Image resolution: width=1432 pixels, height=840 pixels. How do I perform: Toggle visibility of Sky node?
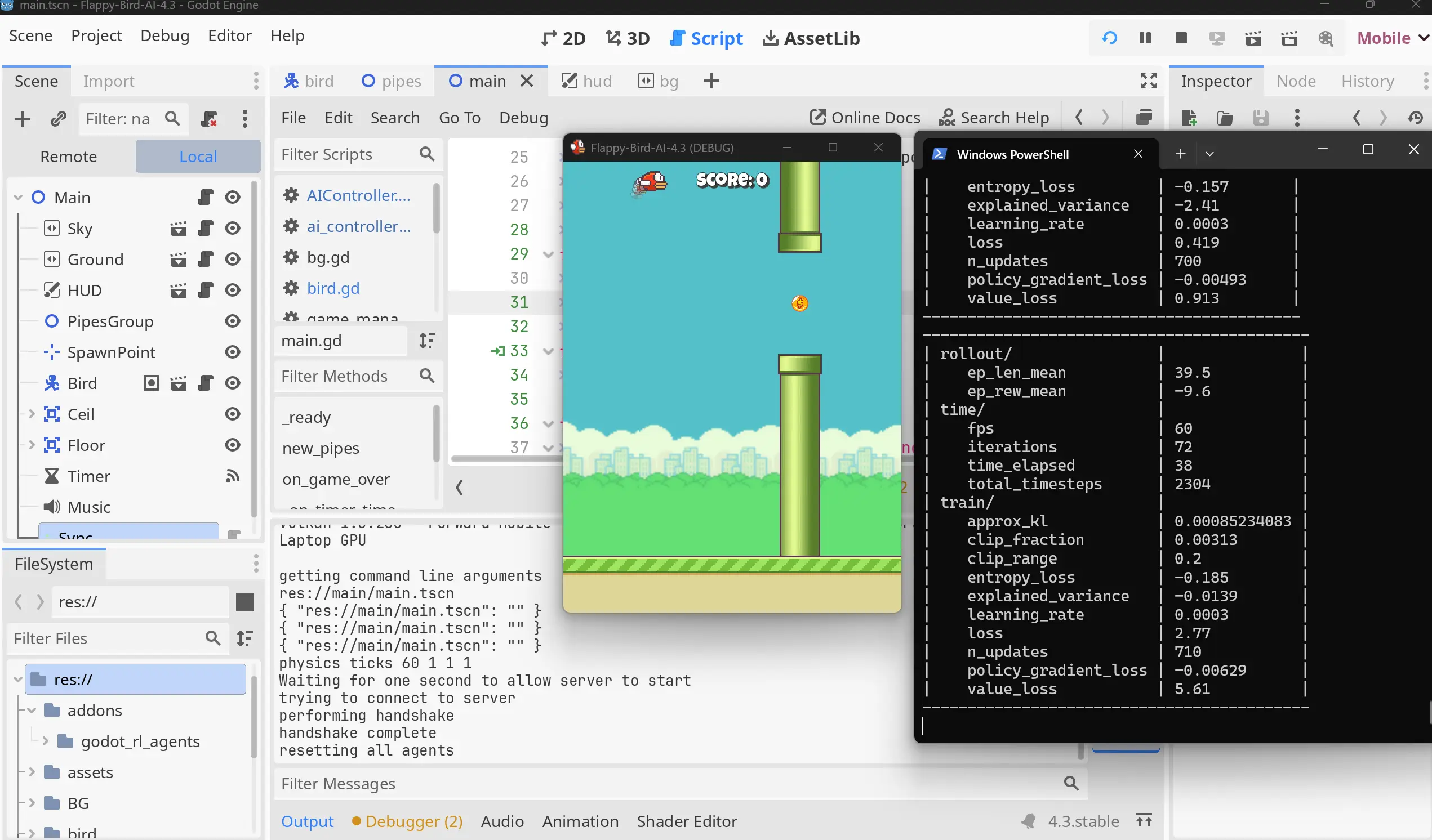233,229
